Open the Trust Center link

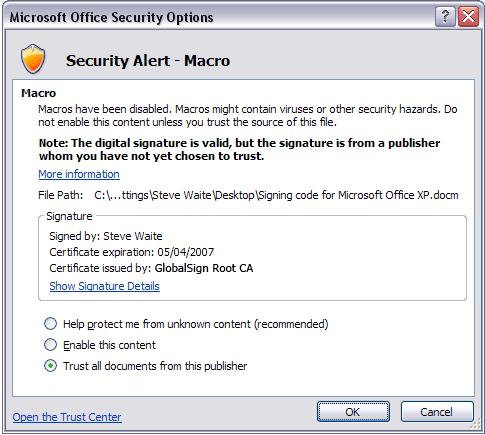pyautogui.click(x=67, y=417)
